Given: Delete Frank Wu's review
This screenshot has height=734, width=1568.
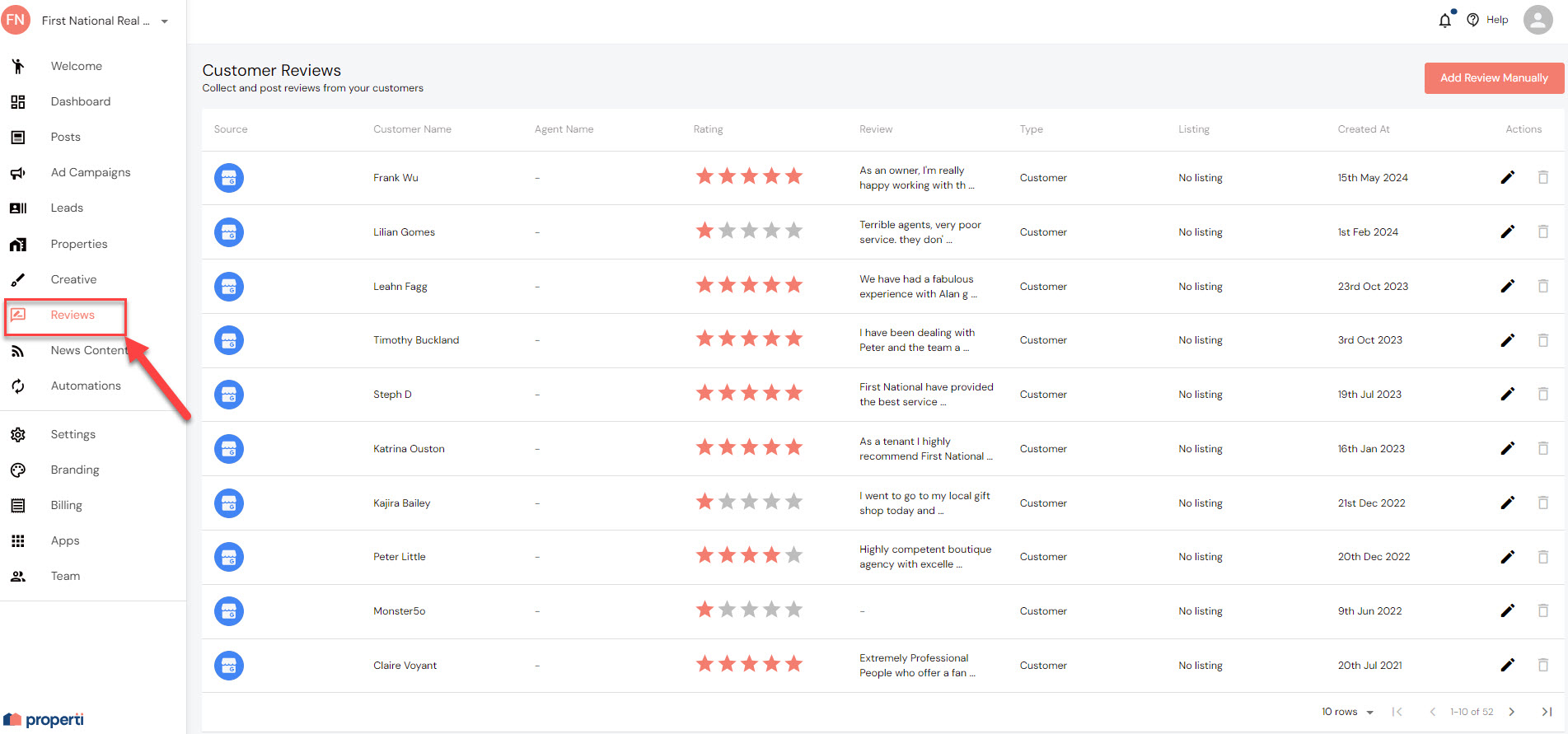Looking at the screenshot, I should pos(1542,177).
